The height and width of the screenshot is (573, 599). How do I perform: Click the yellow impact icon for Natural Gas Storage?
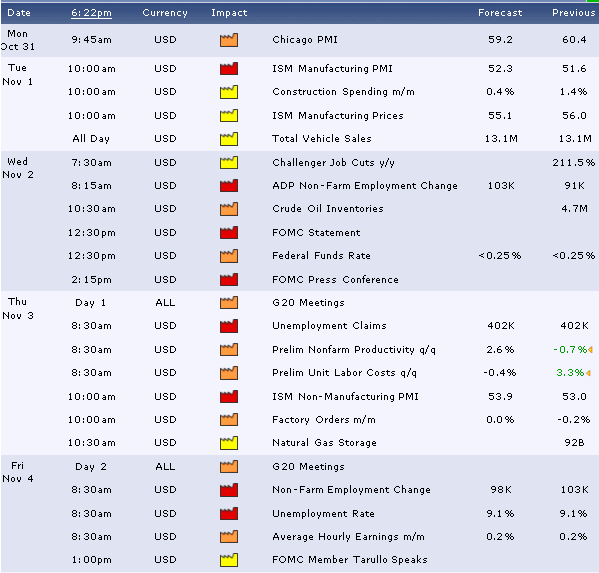(x=229, y=443)
